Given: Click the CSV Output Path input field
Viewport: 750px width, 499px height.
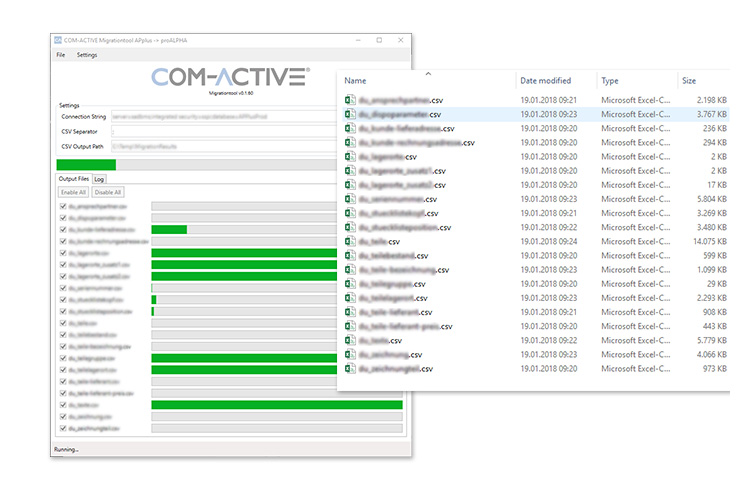Looking at the screenshot, I should (224, 146).
